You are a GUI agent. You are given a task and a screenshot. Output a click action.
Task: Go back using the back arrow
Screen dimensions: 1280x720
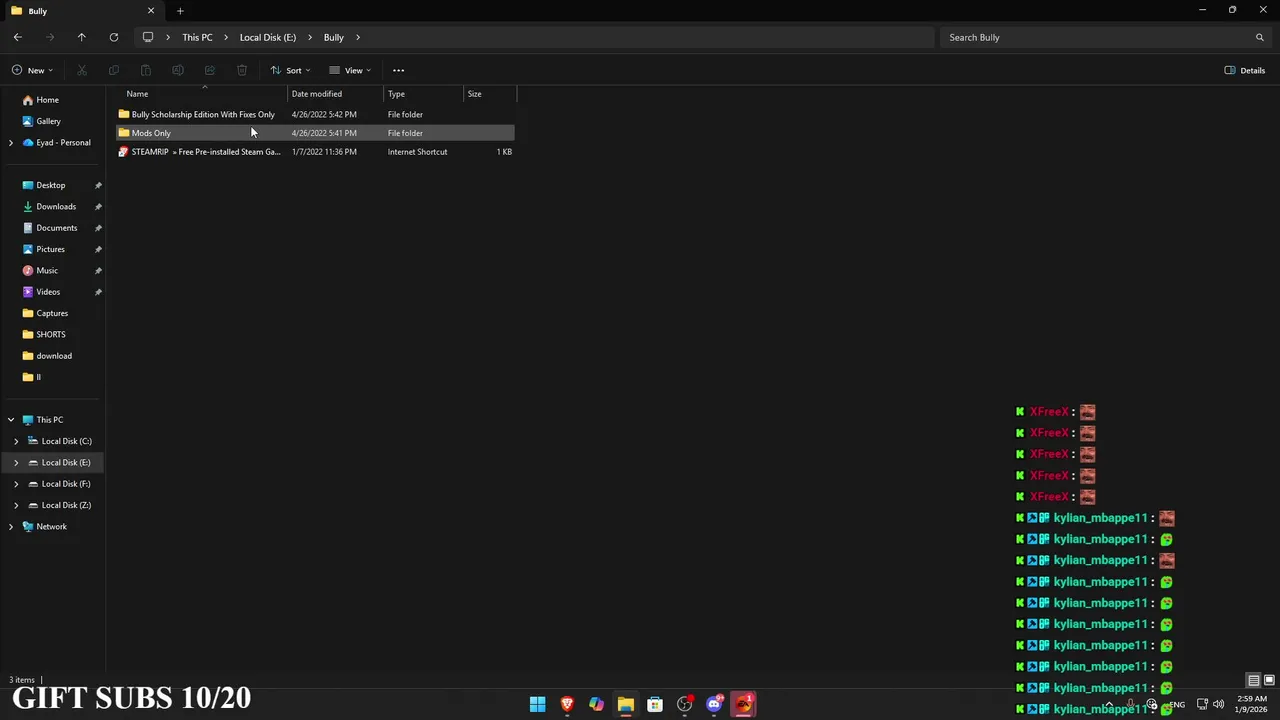tap(18, 37)
